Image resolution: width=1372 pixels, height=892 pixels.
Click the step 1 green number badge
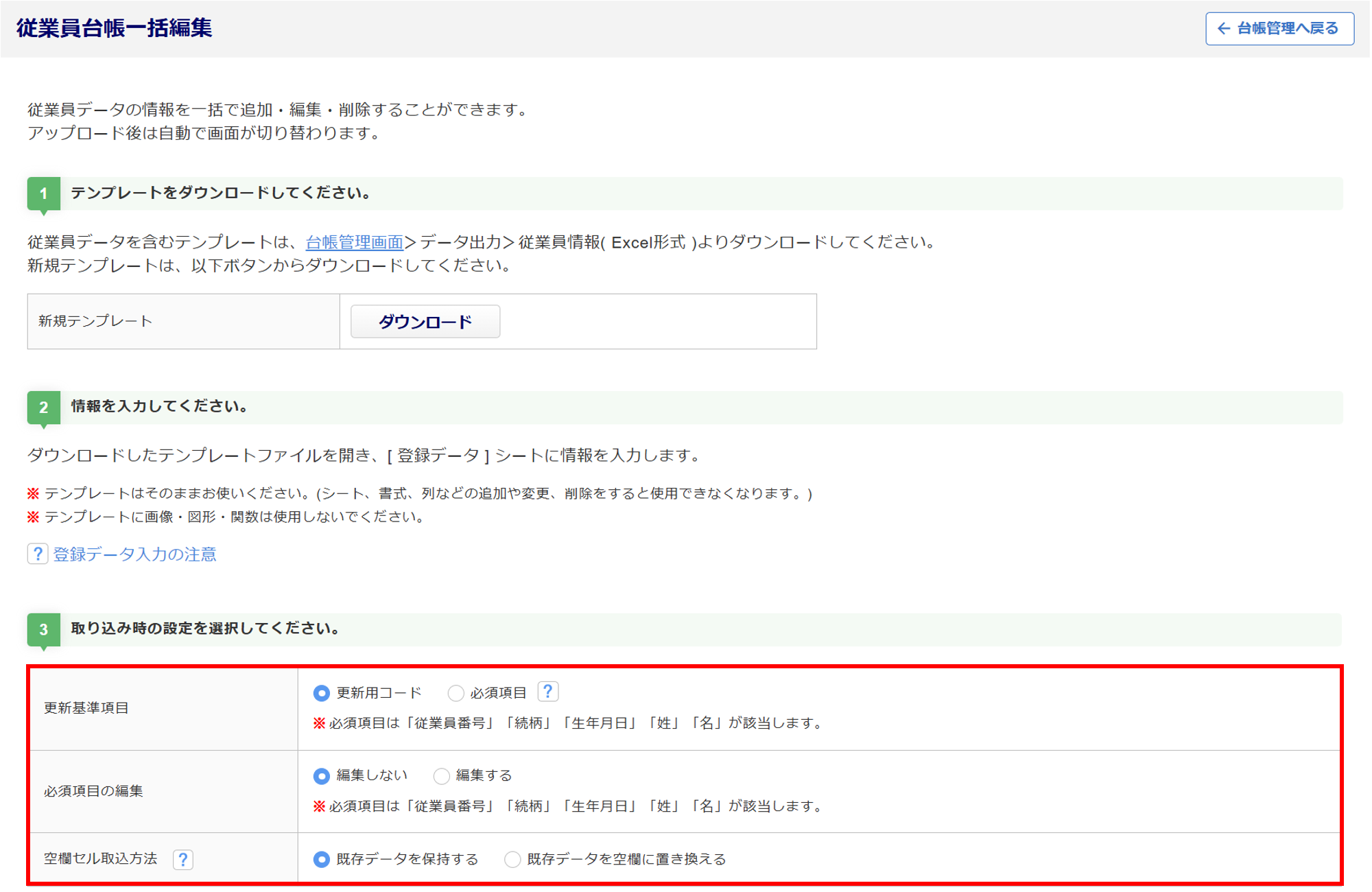(43, 194)
